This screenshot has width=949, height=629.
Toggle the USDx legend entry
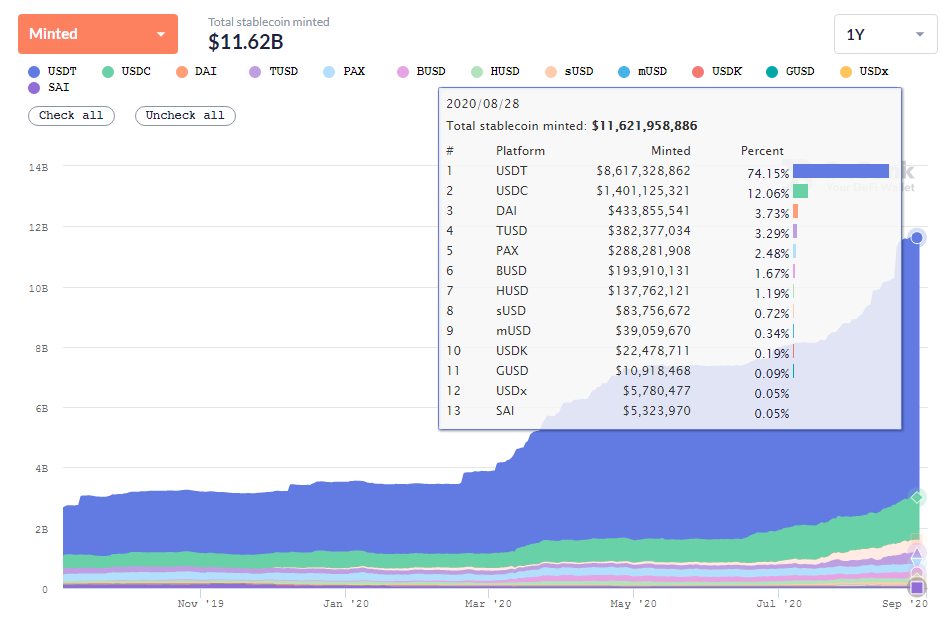point(864,71)
